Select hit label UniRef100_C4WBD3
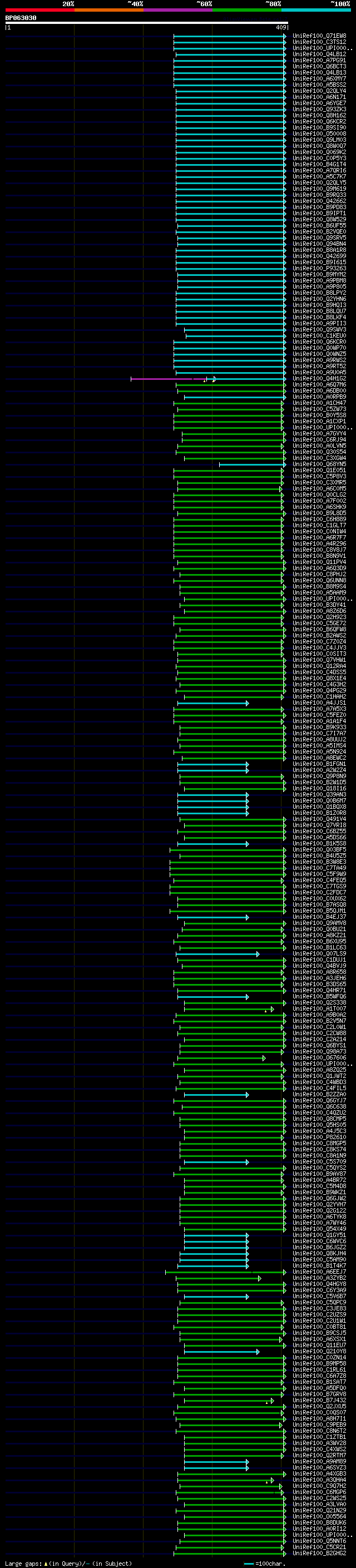356x1568 pixels. coord(319,1082)
